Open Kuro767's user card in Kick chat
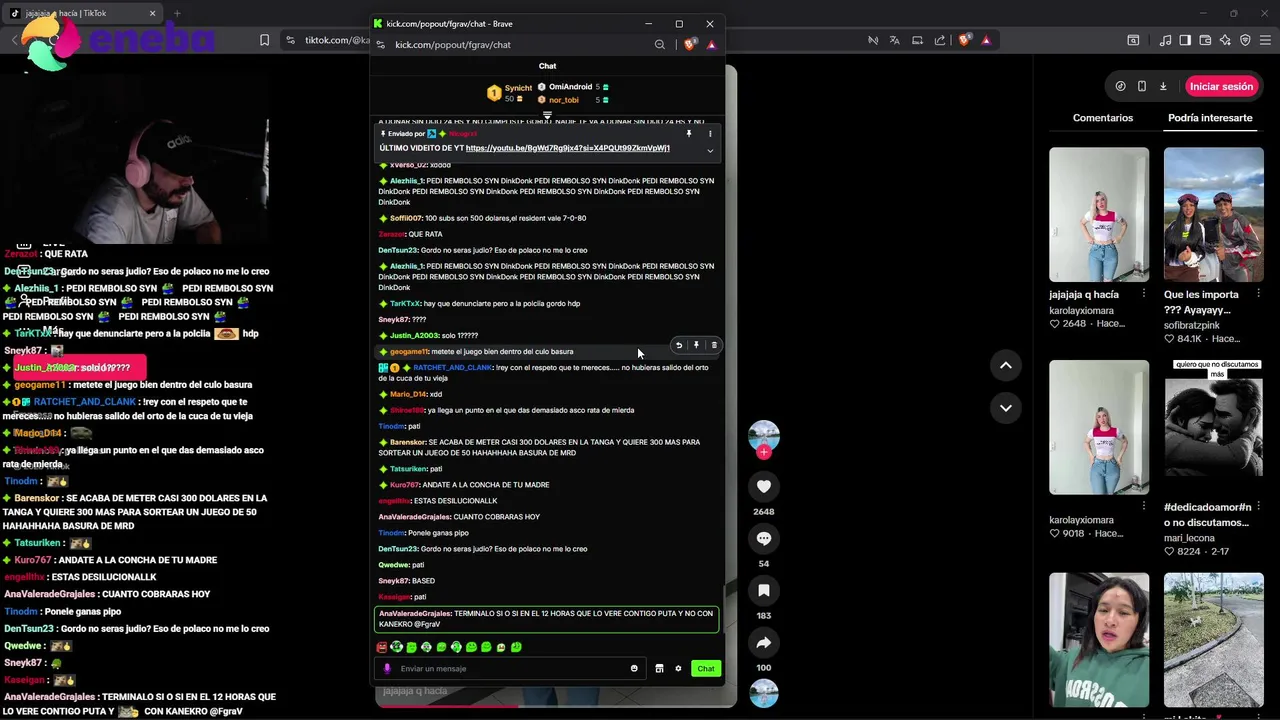Image resolution: width=1280 pixels, height=720 pixels. point(405,485)
